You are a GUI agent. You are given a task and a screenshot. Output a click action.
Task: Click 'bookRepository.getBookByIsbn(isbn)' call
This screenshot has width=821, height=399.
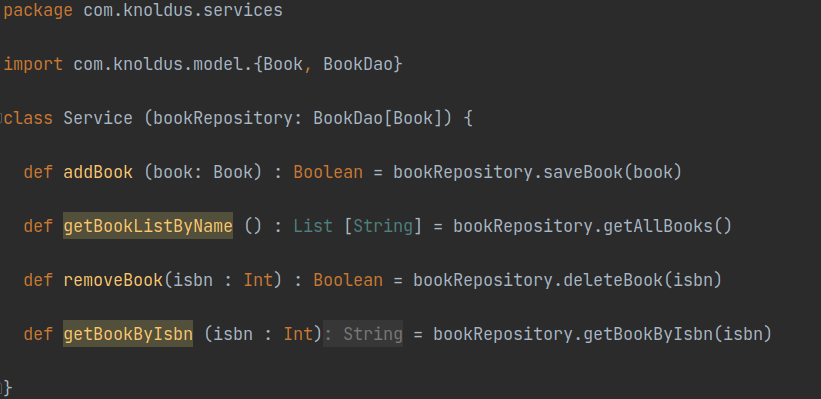tap(603, 334)
